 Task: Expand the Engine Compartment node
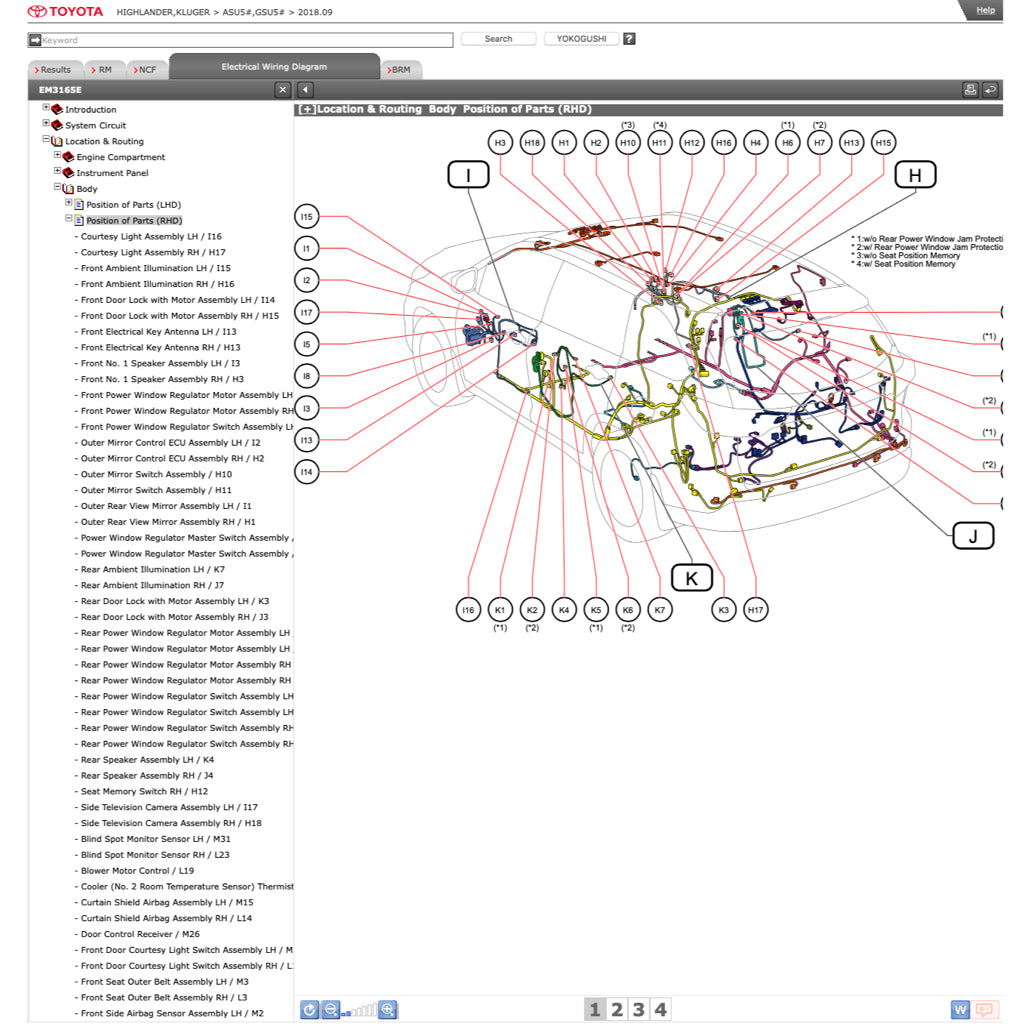coord(58,156)
